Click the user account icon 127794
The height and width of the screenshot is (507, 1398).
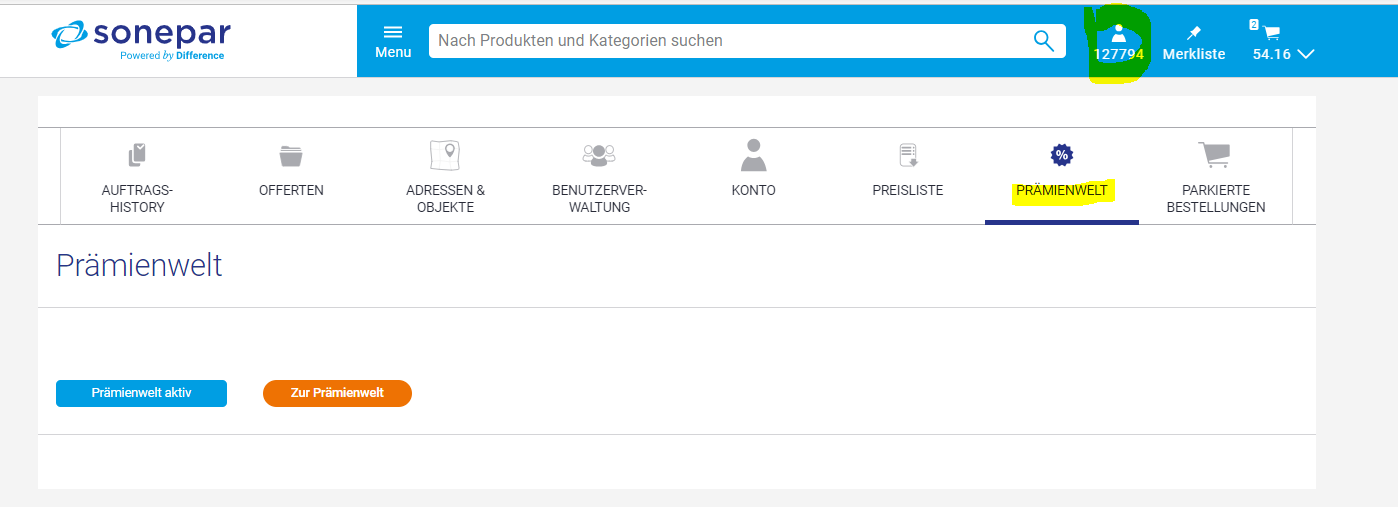pyautogui.click(x=1118, y=33)
